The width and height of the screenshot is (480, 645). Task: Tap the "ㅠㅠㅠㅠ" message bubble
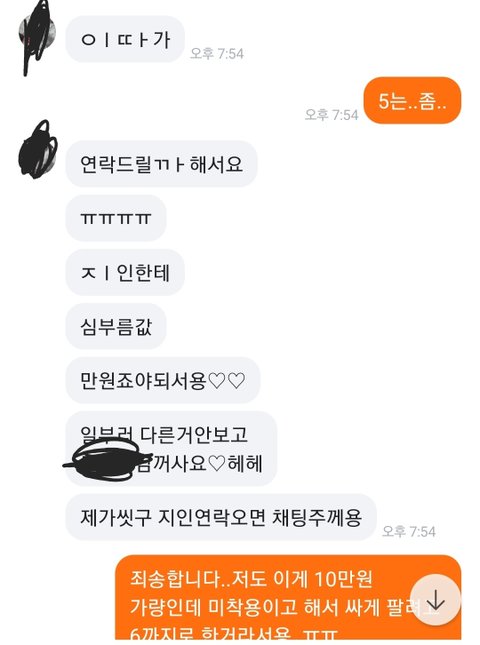pos(116,218)
